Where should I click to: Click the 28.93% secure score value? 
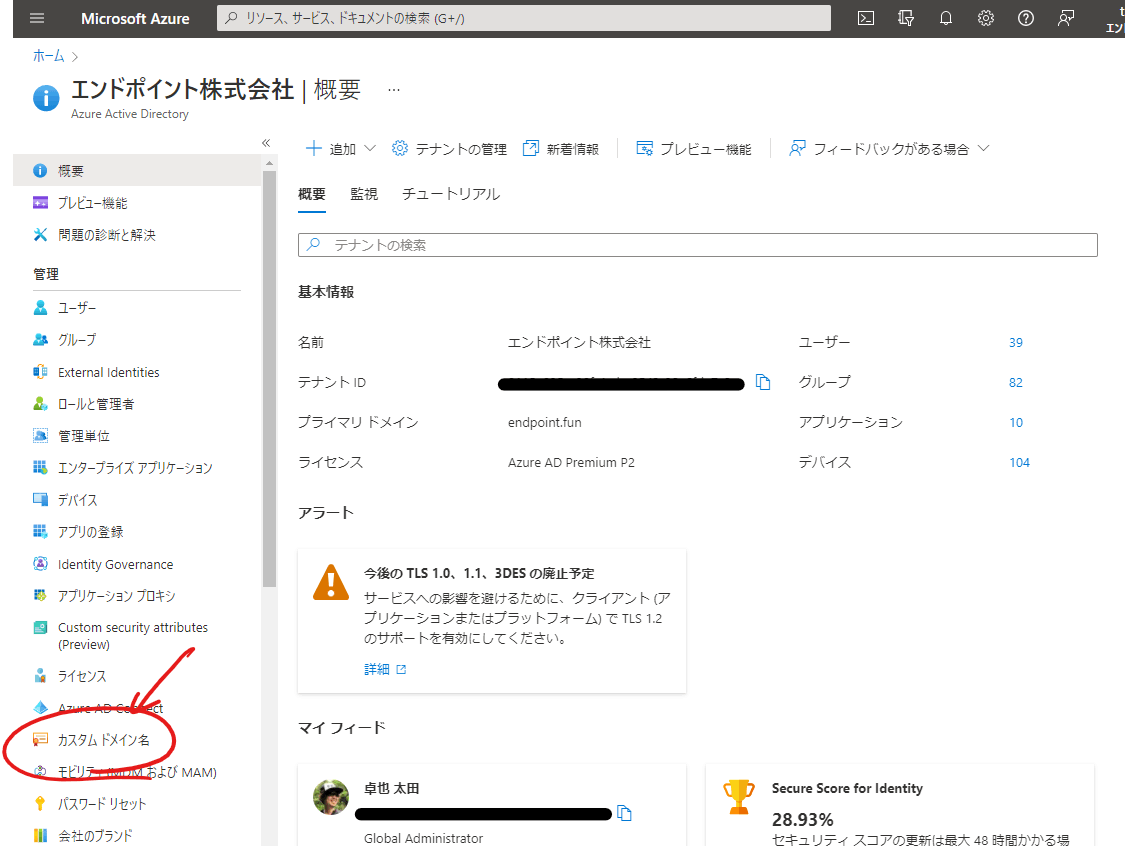[802, 819]
